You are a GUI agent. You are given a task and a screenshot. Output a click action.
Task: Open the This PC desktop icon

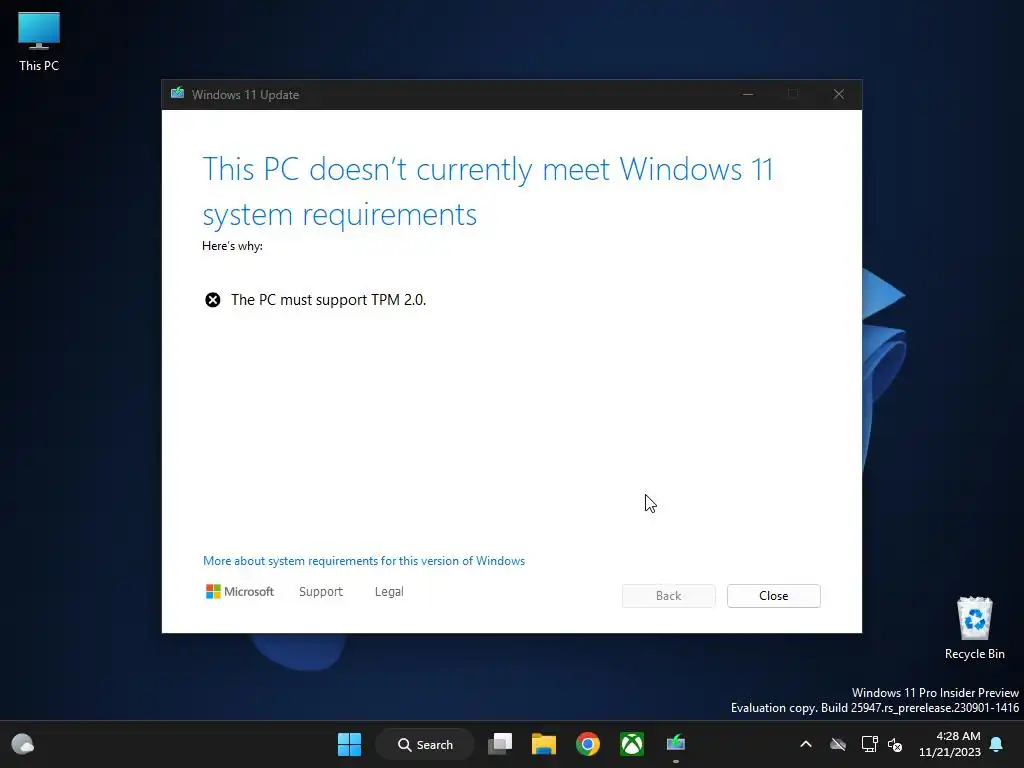tap(39, 41)
